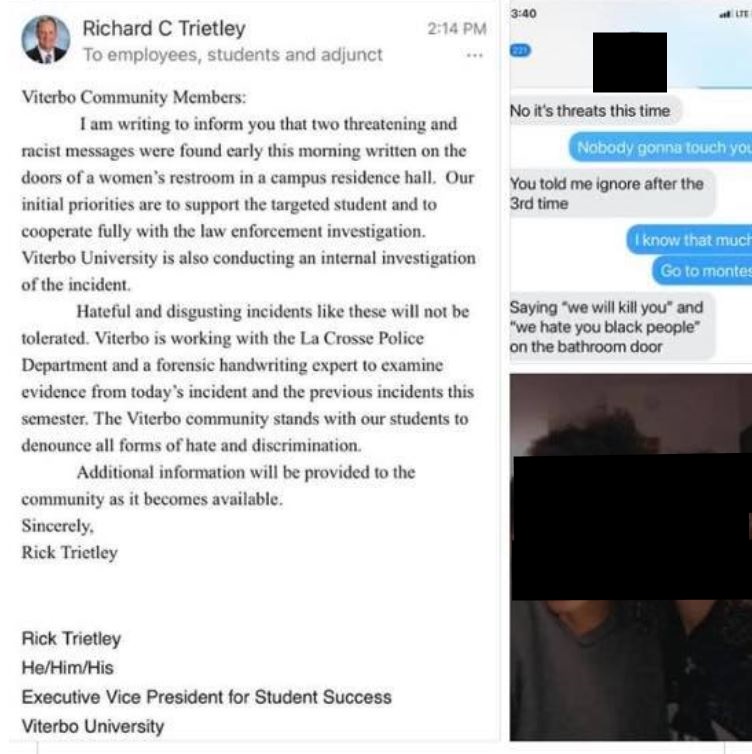Tap the 3:40 status bar clock
752x754 pixels.
[x=524, y=13]
